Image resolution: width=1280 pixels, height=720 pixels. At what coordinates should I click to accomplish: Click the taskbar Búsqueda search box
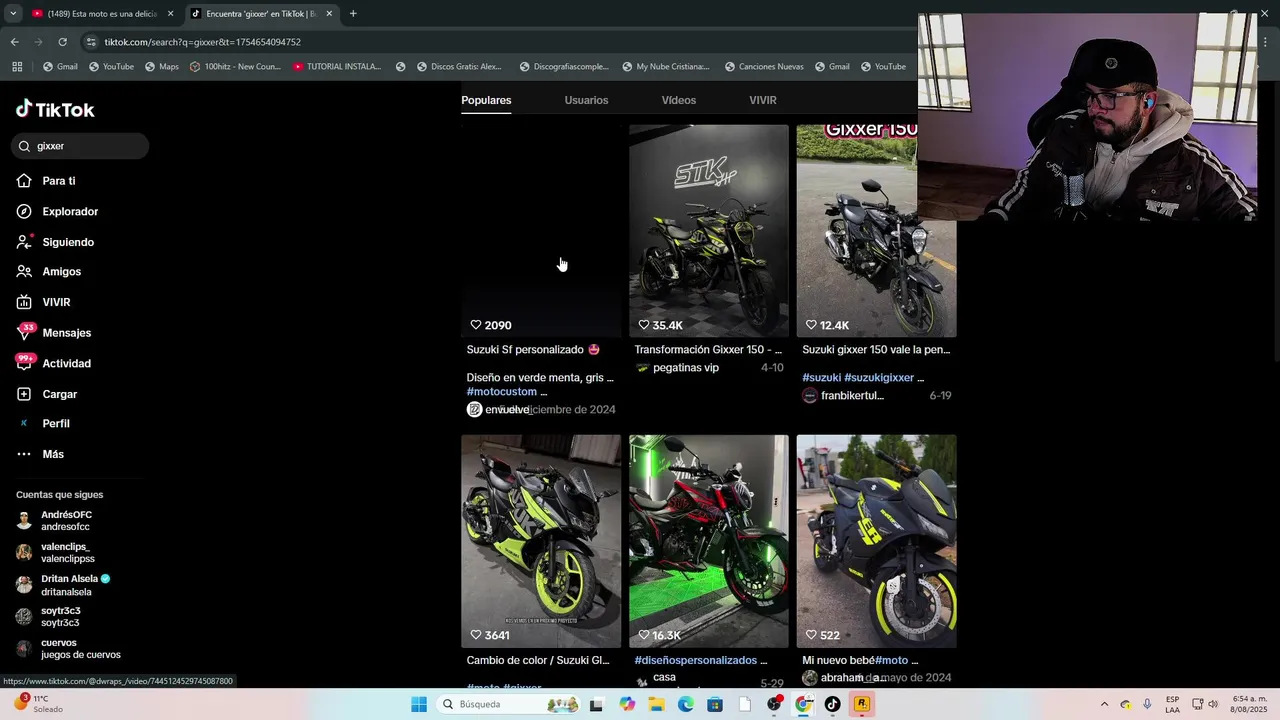(509, 704)
